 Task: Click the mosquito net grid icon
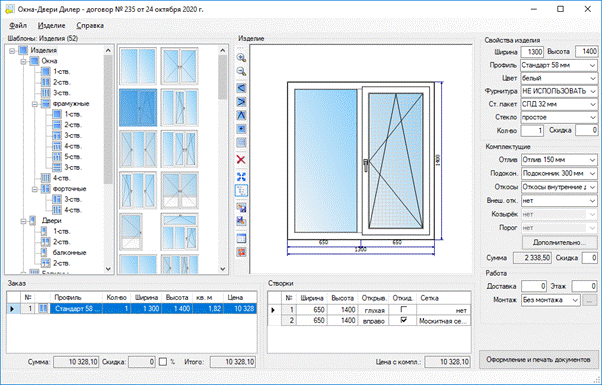(x=241, y=143)
